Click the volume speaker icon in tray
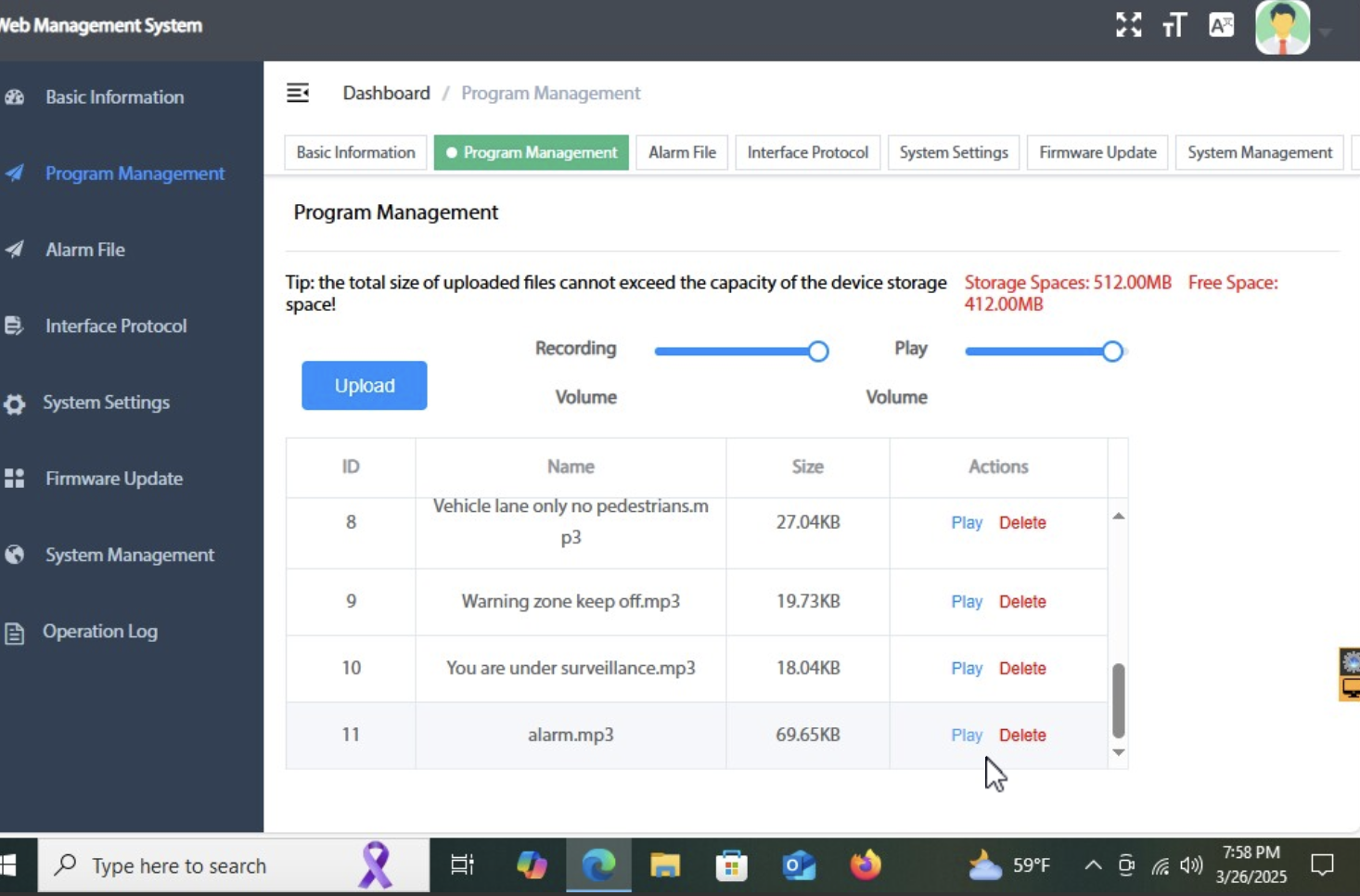 coord(1191,866)
